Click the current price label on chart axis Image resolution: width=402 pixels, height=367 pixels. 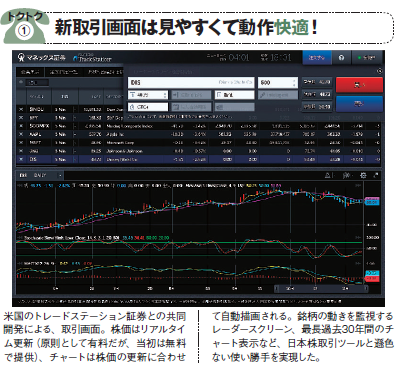pyautogui.click(x=372, y=202)
